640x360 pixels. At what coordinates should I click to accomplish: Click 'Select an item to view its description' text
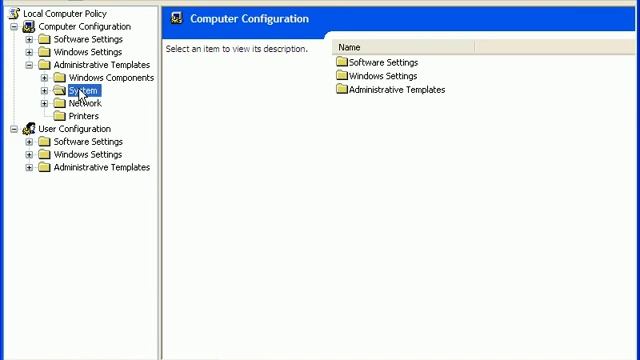point(237,49)
